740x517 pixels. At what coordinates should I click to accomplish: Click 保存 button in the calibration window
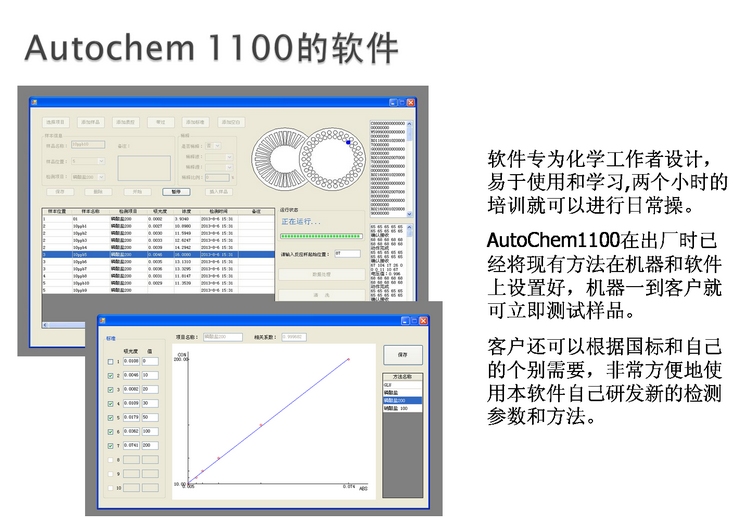tap(403, 354)
